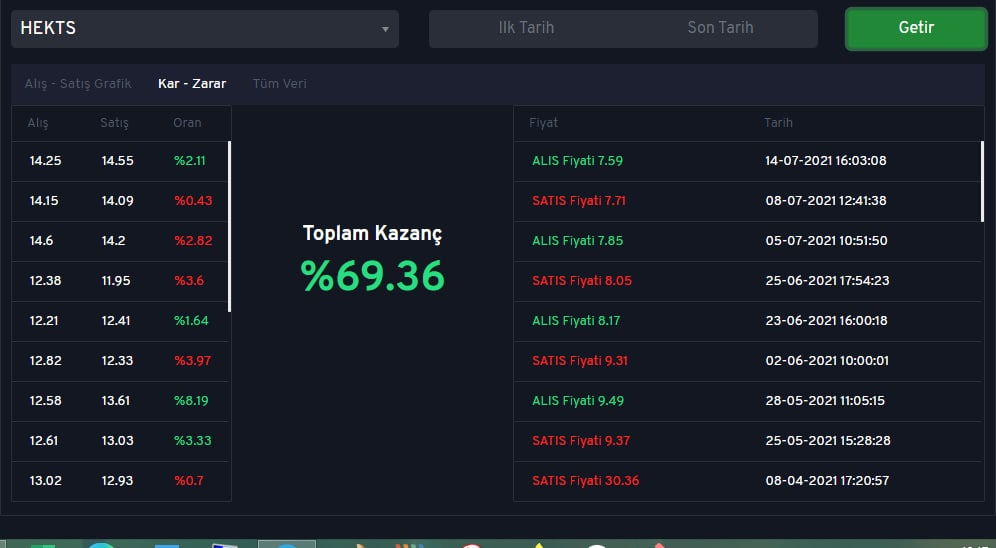This screenshot has width=996, height=548.
Task: Open the HEKTS stock dropdown
Action: 205,29
